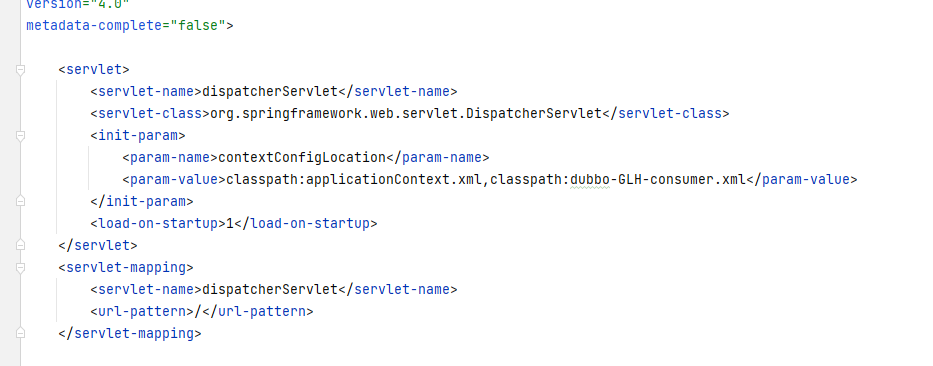This screenshot has width=933, height=366.
Task: Fold the <servlet-mapping> block in gutter
Action: click(20, 268)
